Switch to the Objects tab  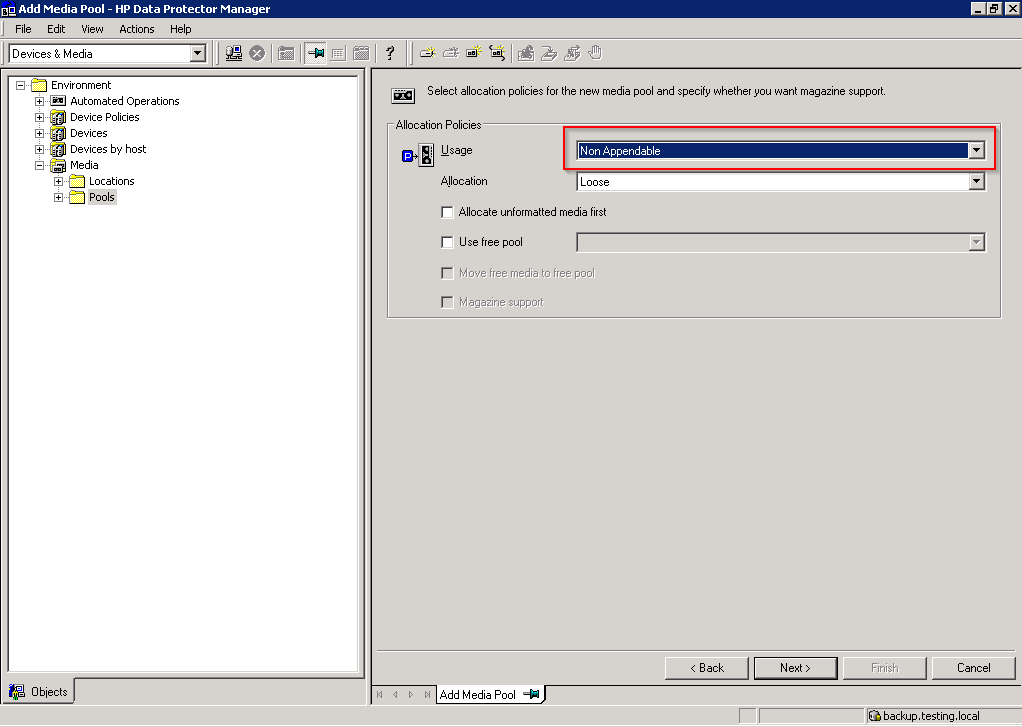(40, 691)
